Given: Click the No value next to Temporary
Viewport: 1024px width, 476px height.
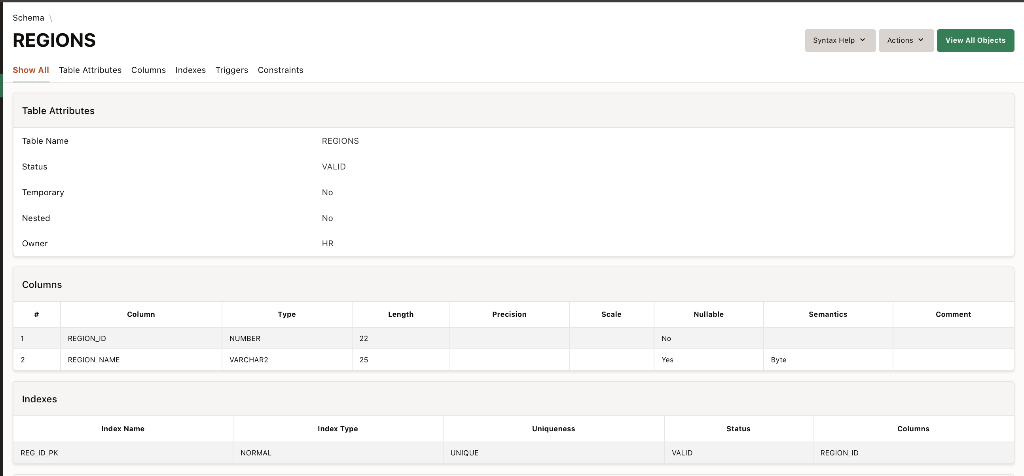Looking at the screenshot, I should (327, 193).
